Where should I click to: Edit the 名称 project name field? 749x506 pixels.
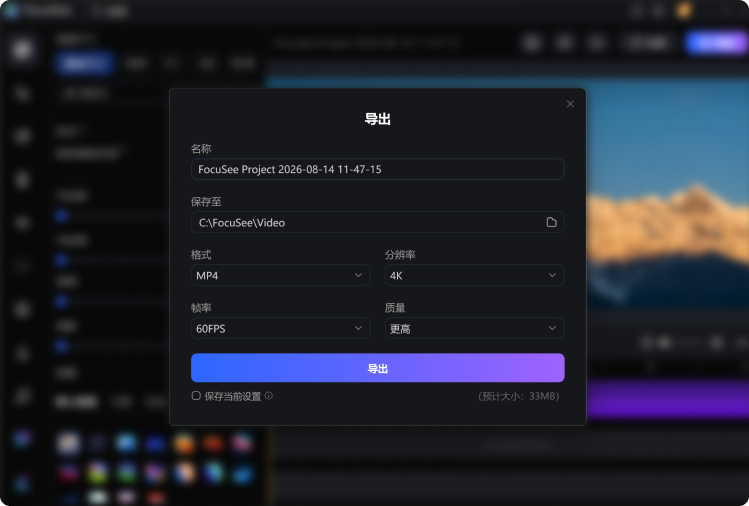(x=377, y=169)
